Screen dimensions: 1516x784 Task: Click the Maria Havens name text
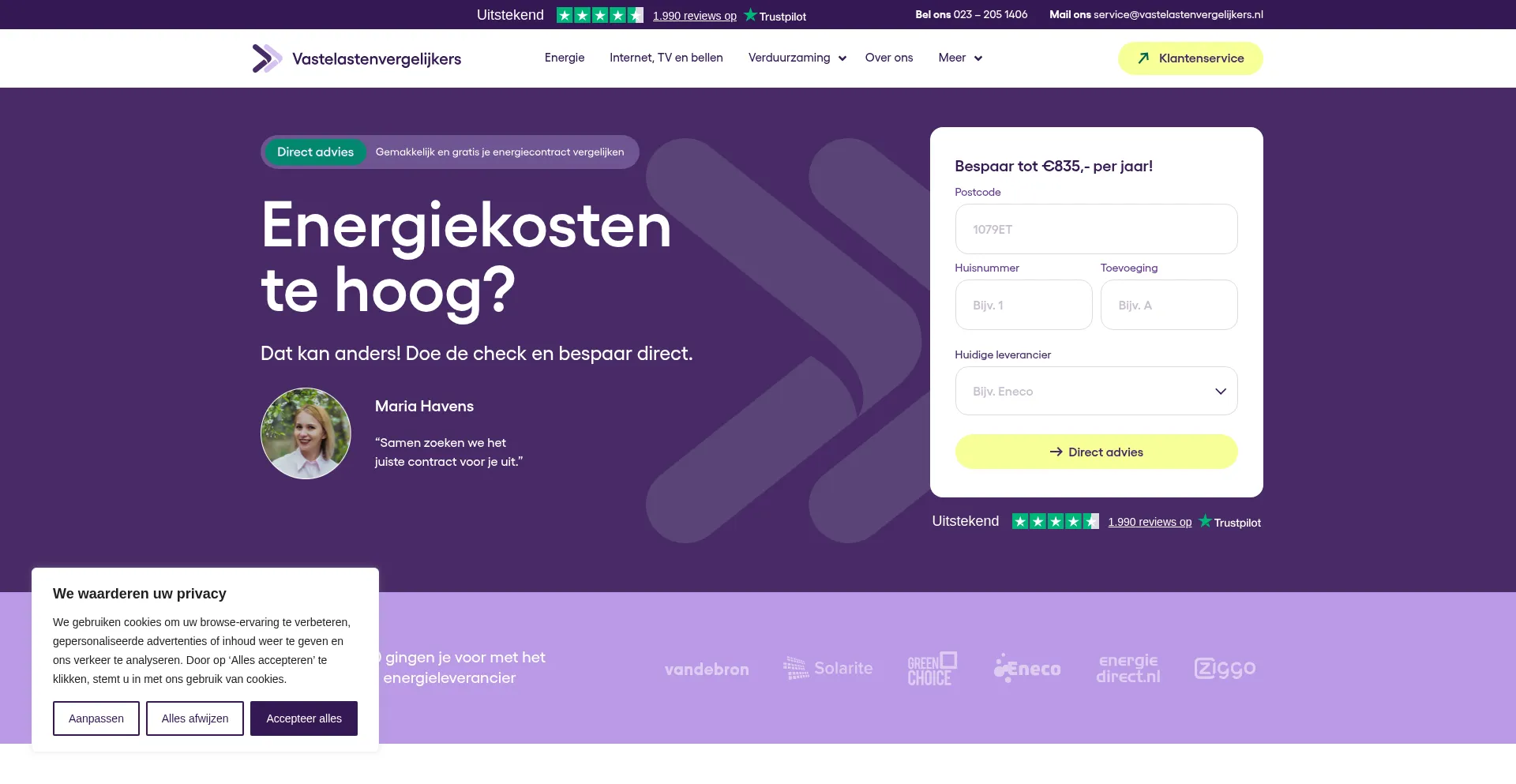pos(424,406)
